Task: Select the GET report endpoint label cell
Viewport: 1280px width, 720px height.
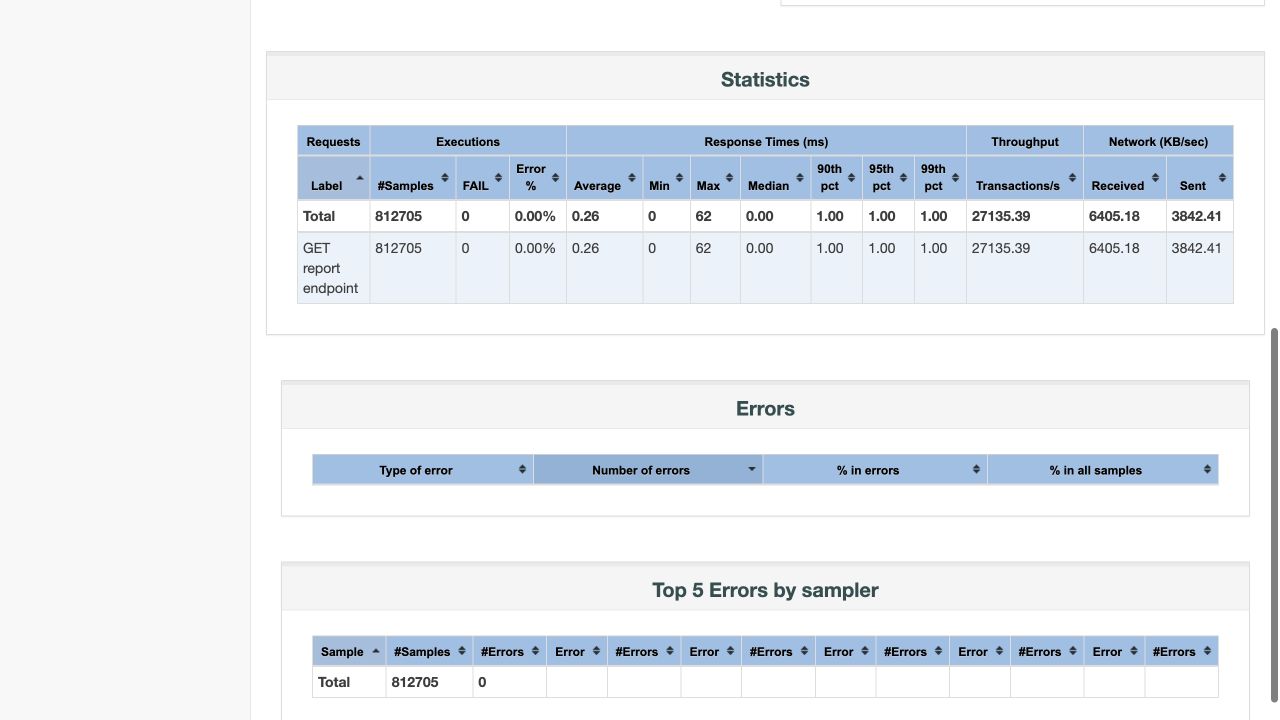Action: point(333,268)
